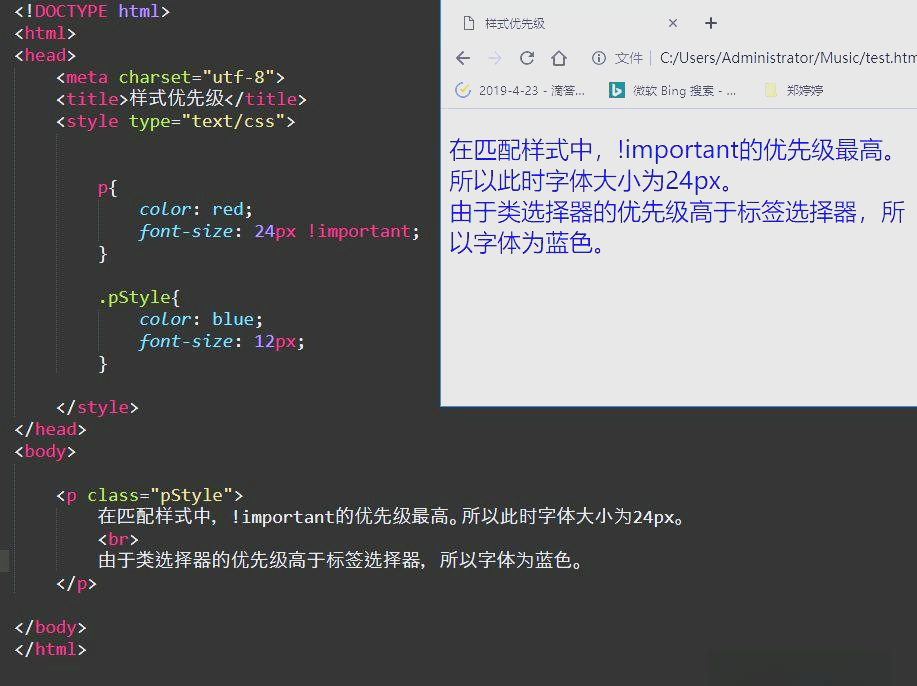Click the rendered blue paragraph text

677,196
